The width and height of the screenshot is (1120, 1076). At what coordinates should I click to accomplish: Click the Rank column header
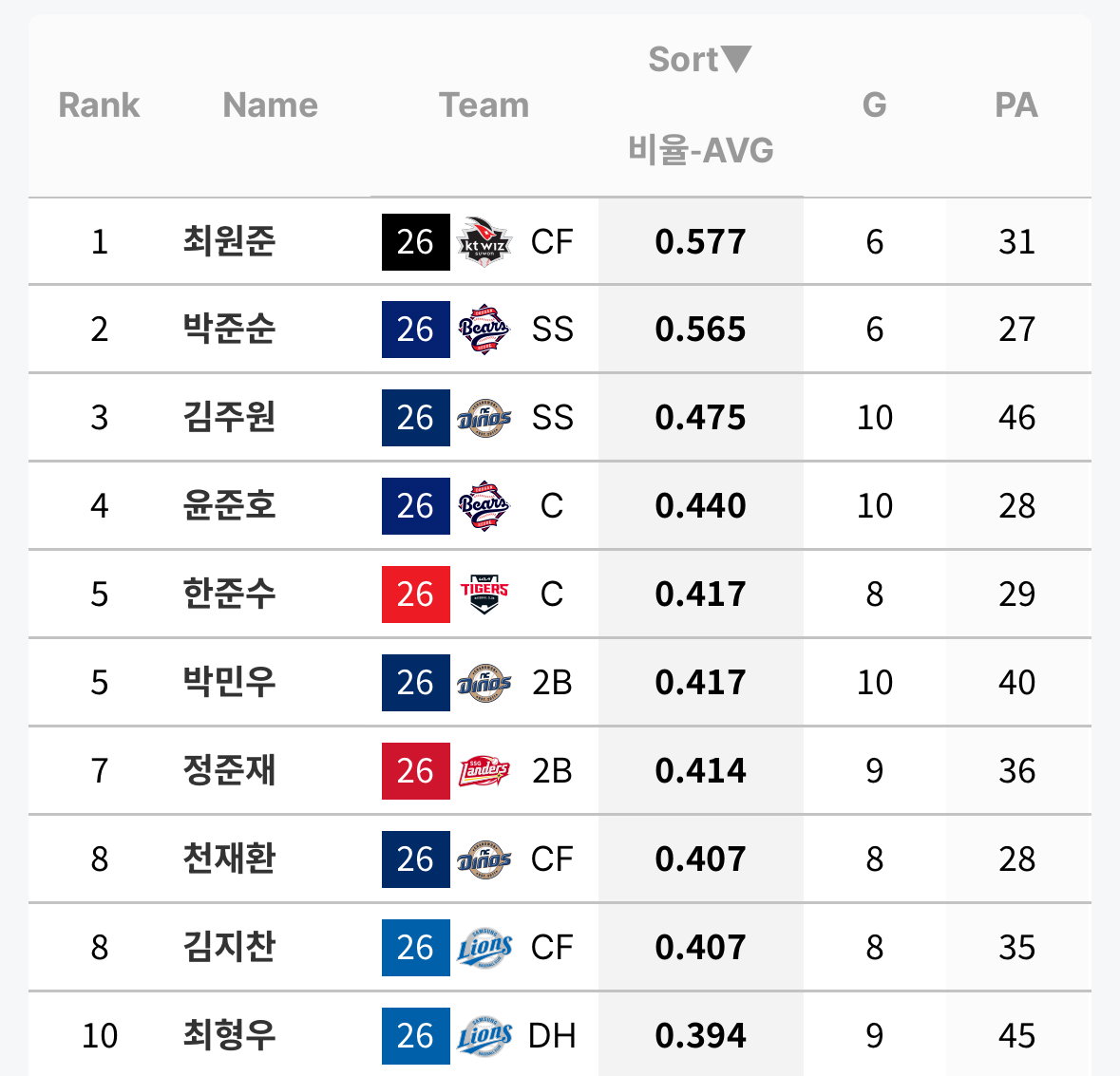[100, 105]
